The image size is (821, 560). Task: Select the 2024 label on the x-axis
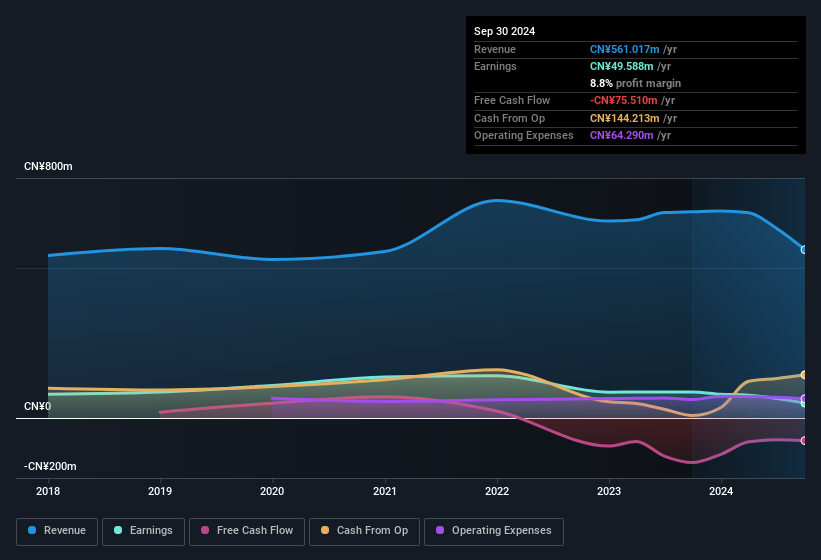point(721,491)
